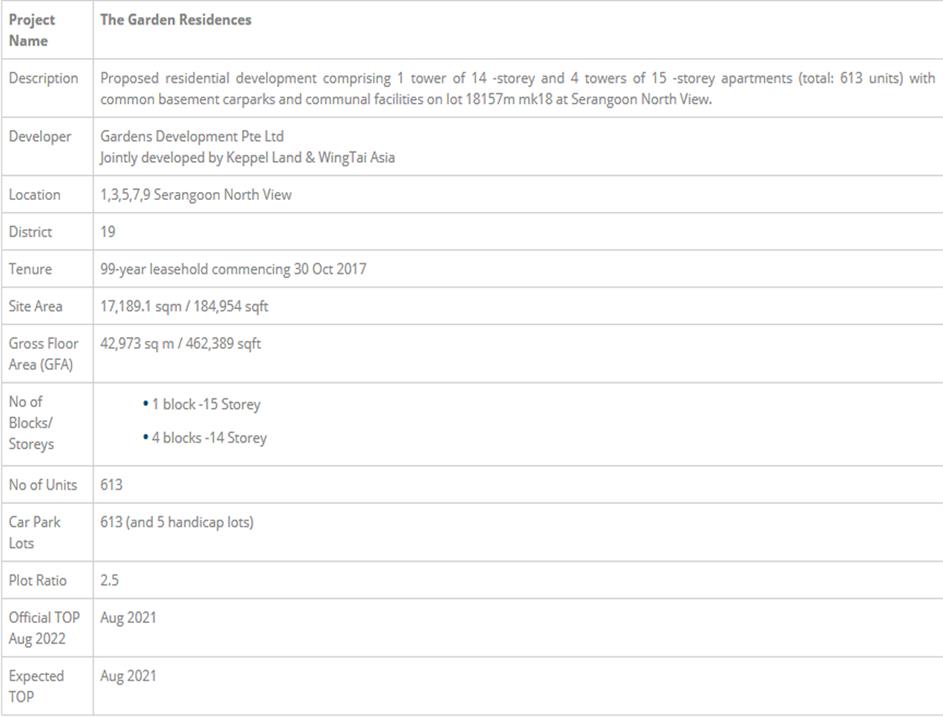Click the '4 blocks -14 Storey' bullet item
The height and width of the screenshot is (717, 943).
pos(209,438)
